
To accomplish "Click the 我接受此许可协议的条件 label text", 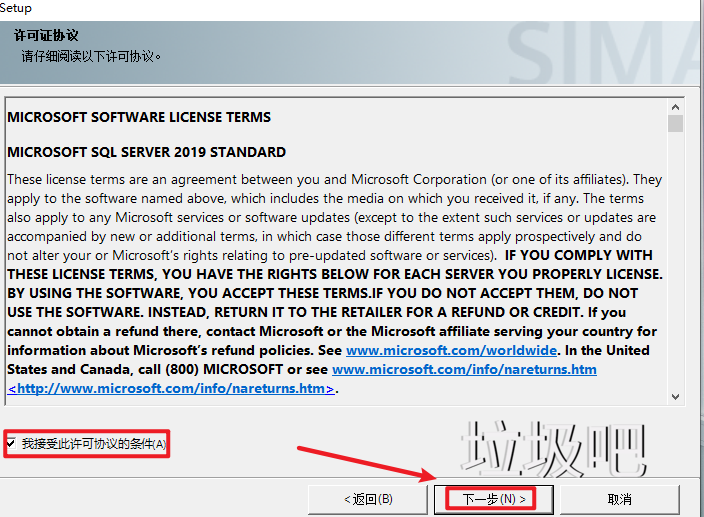I will pyautogui.click(x=94, y=443).
